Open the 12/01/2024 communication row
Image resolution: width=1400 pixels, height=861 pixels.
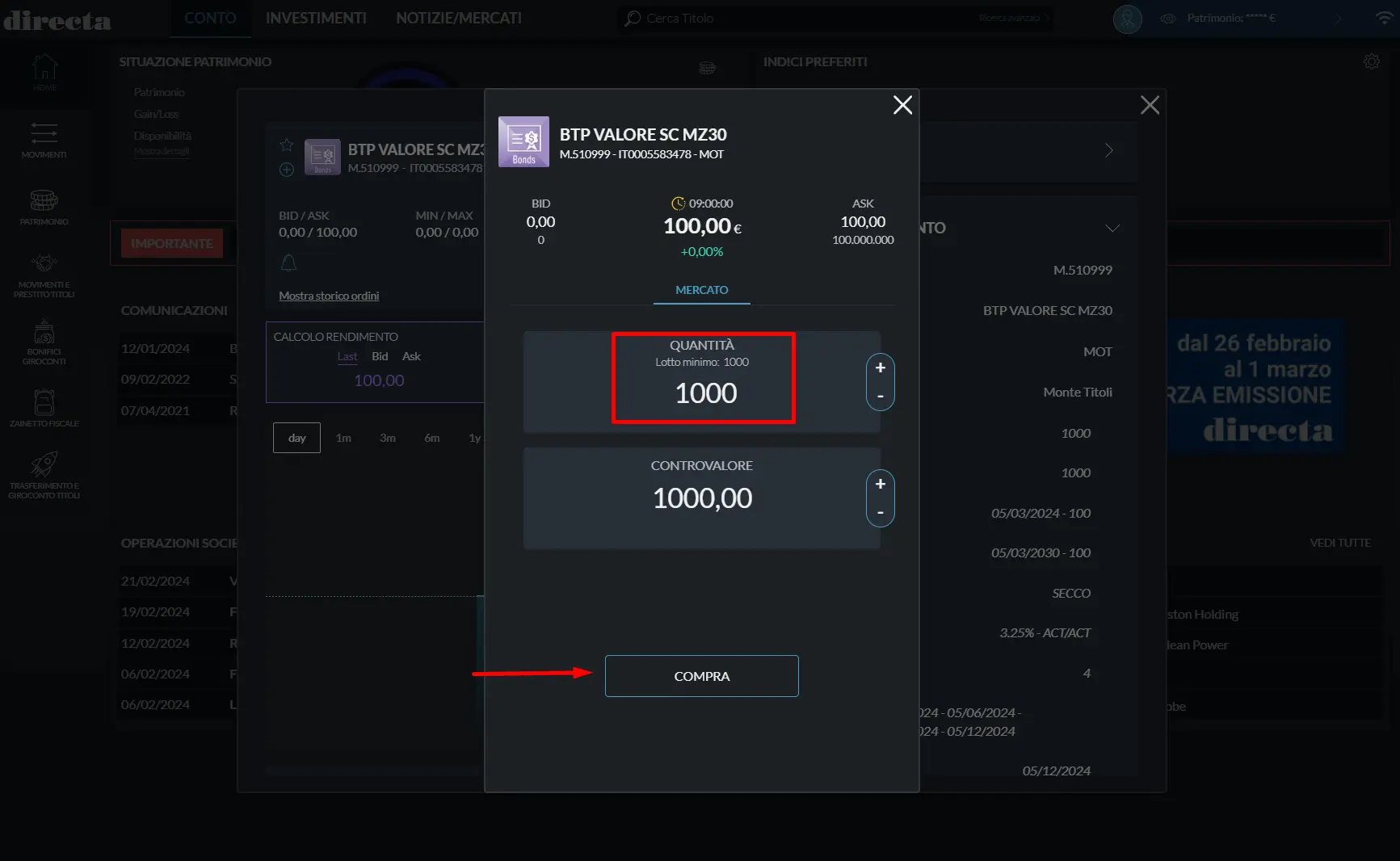pos(179,348)
